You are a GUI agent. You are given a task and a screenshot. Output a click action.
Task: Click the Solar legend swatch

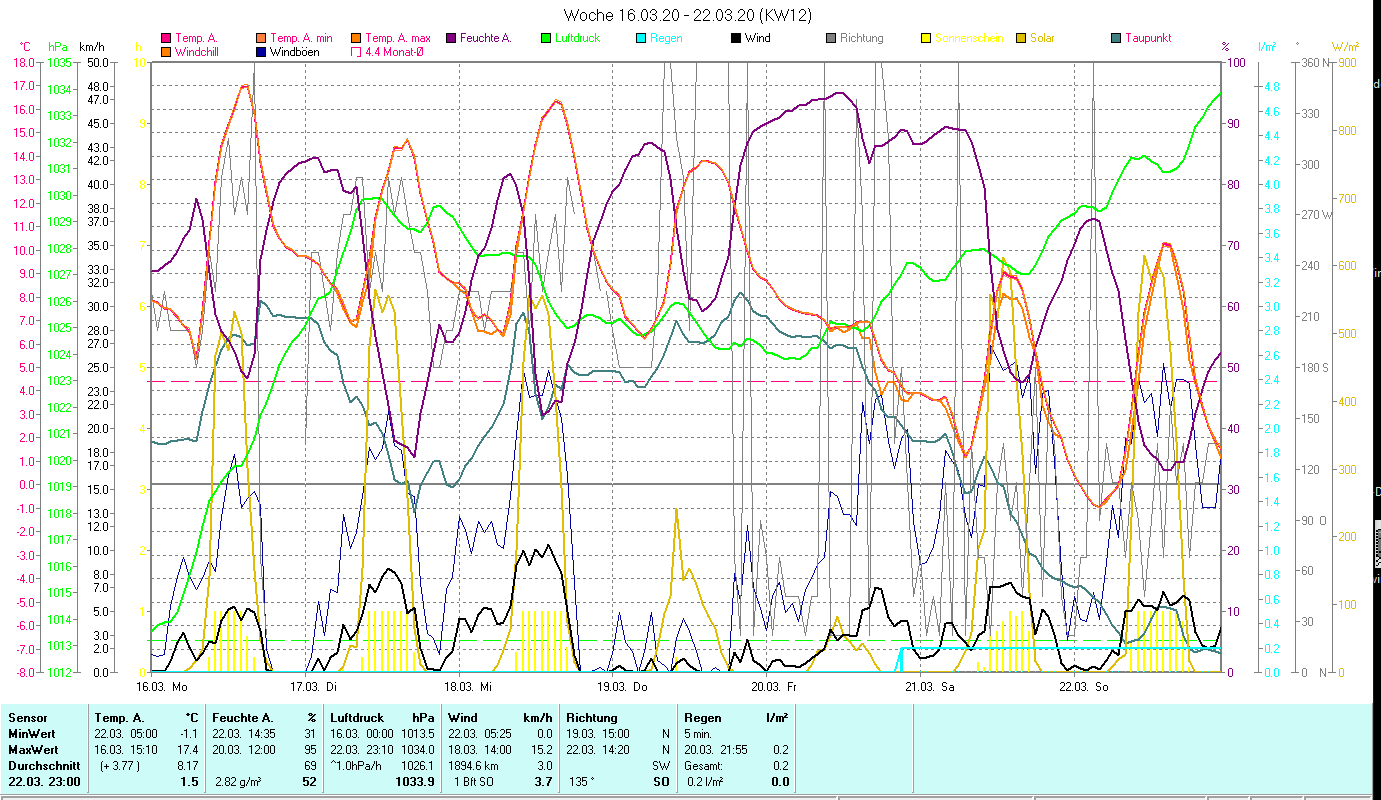tap(1021, 39)
